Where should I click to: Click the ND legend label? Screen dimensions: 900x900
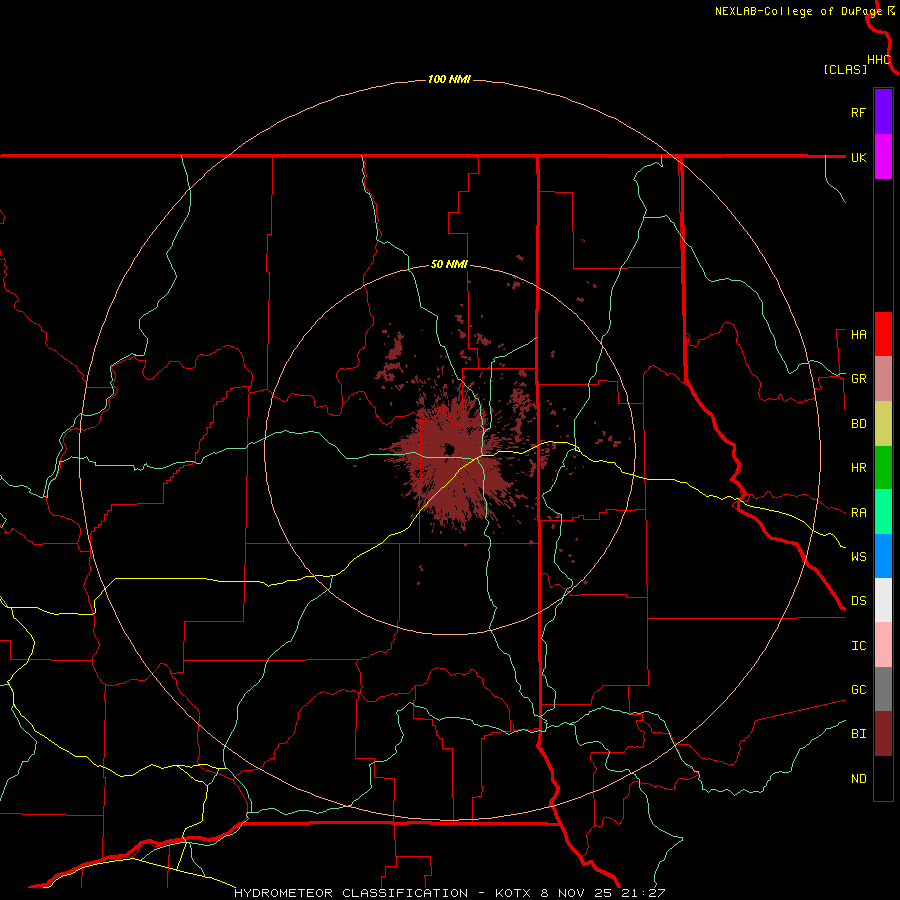859,779
